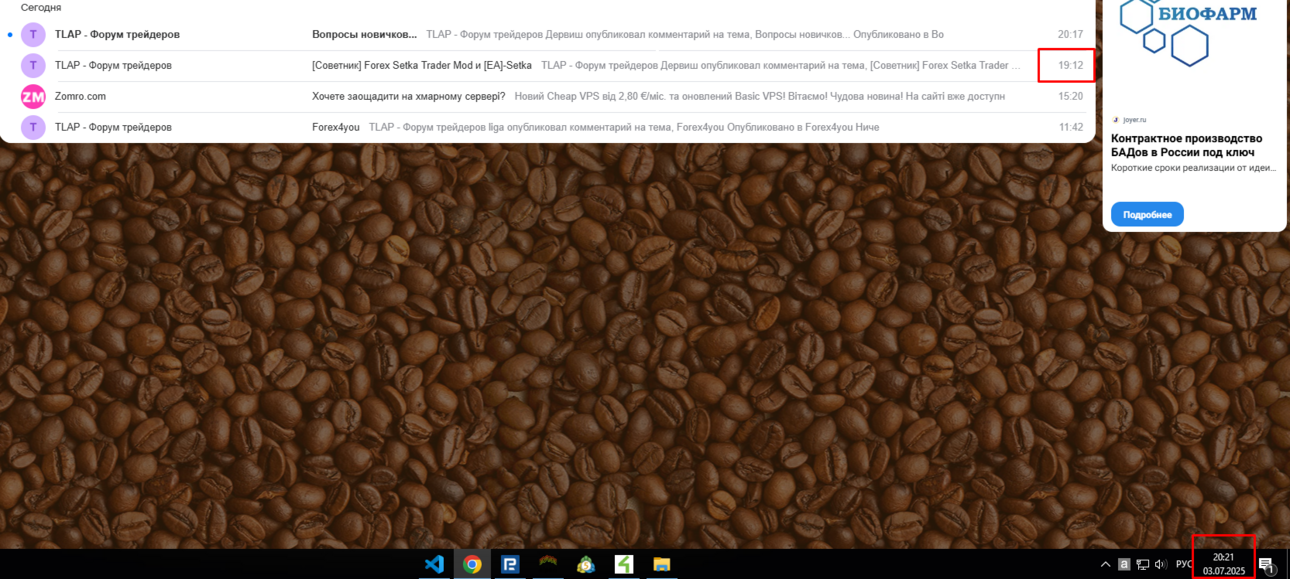Click the 15:20 timestamp of Zomro email
The image size is (1290, 579).
(x=1070, y=96)
